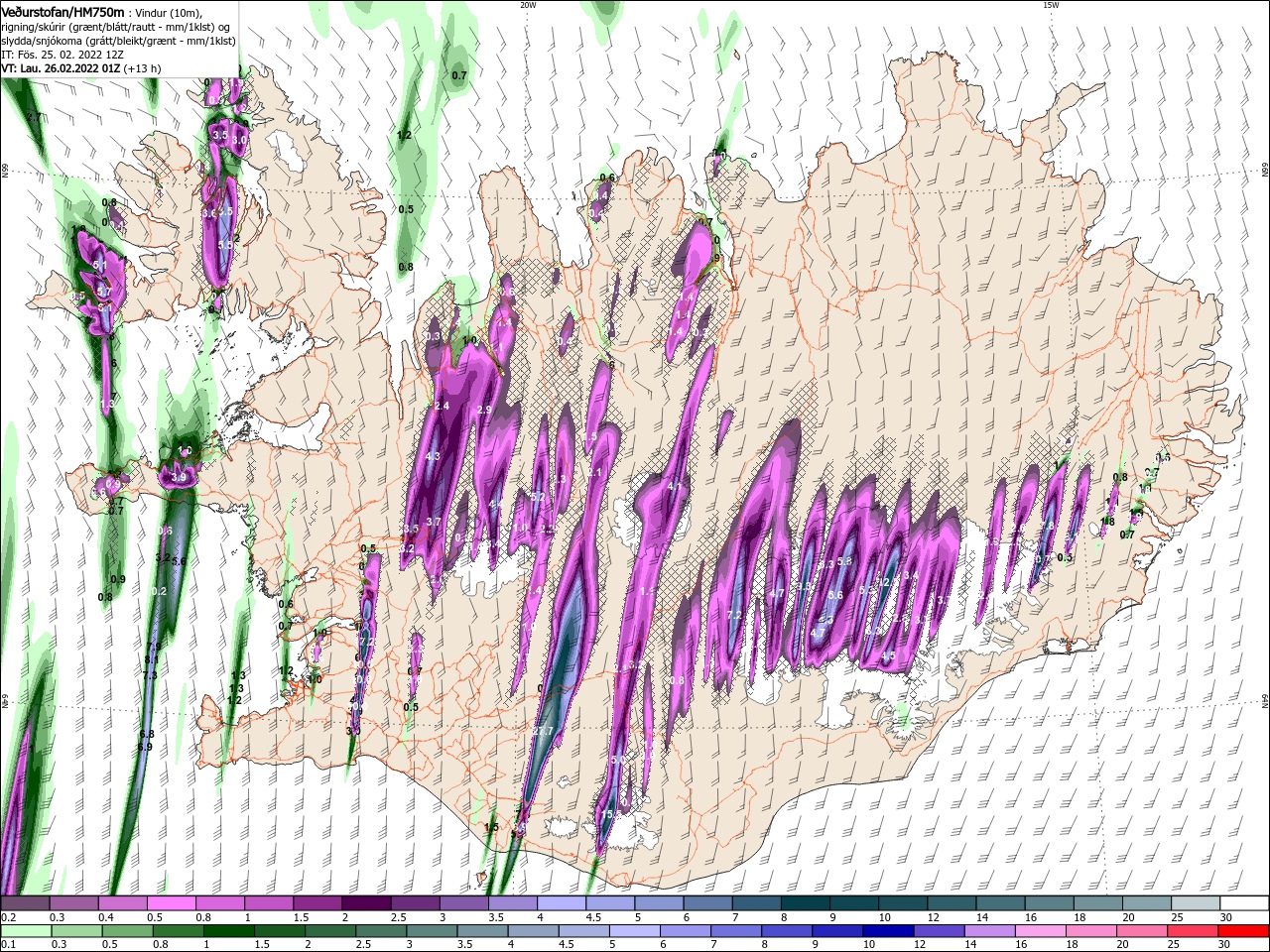Screen dimensions: 1270x952
Task: Click the 2.4 precipitation value on the map
Action: (443, 407)
